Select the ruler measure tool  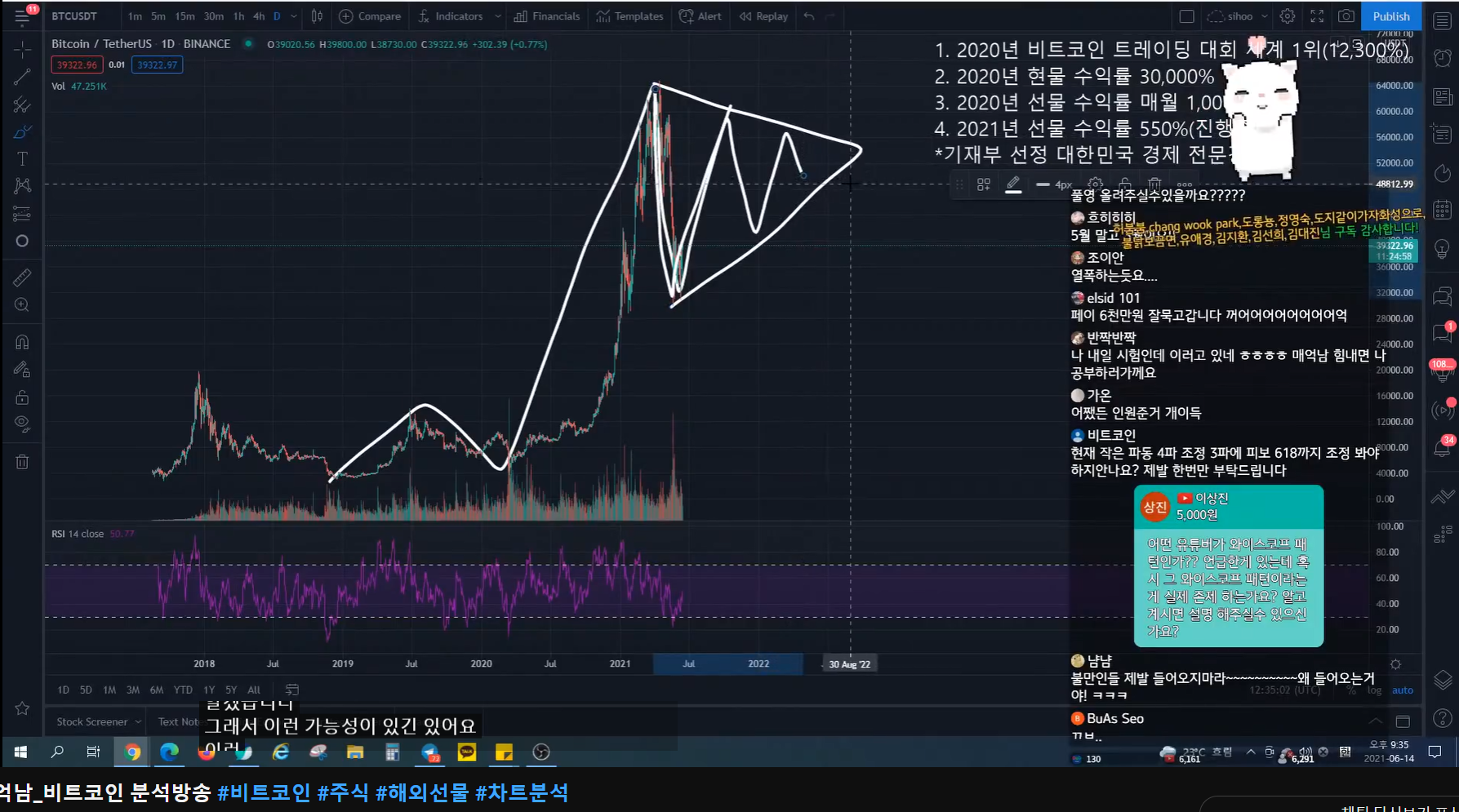click(22, 277)
